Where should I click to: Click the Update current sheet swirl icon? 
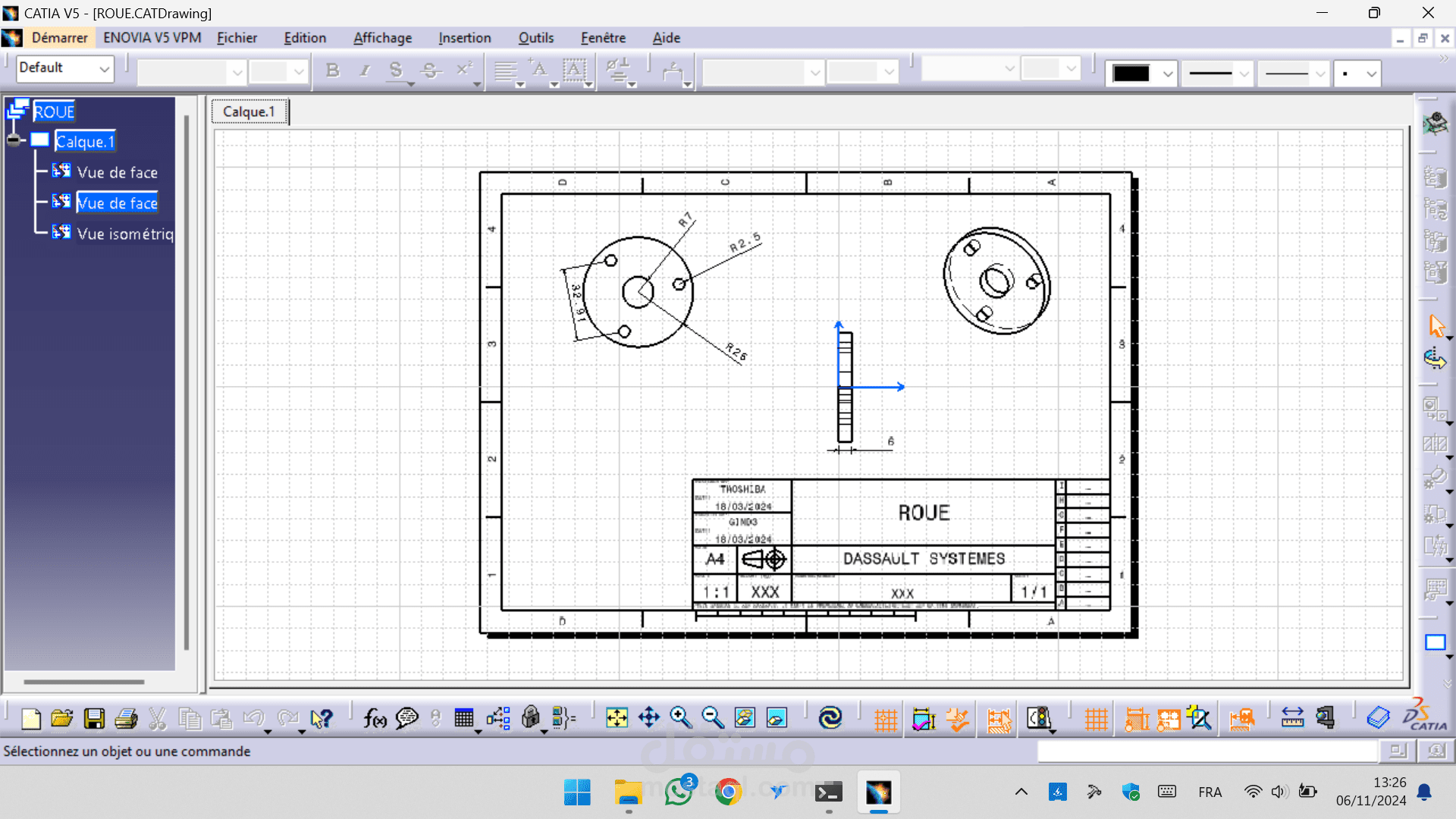coord(830,718)
